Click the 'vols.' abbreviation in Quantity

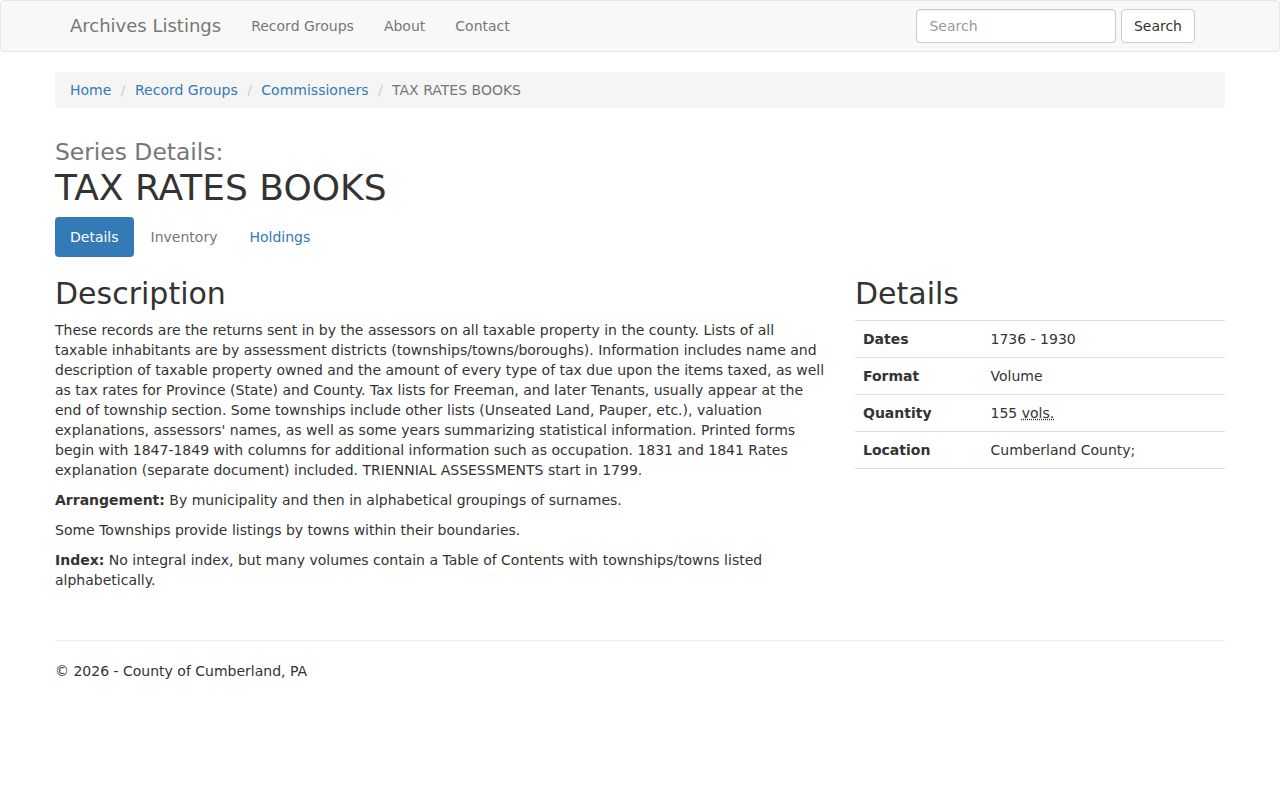pyautogui.click(x=1038, y=413)
